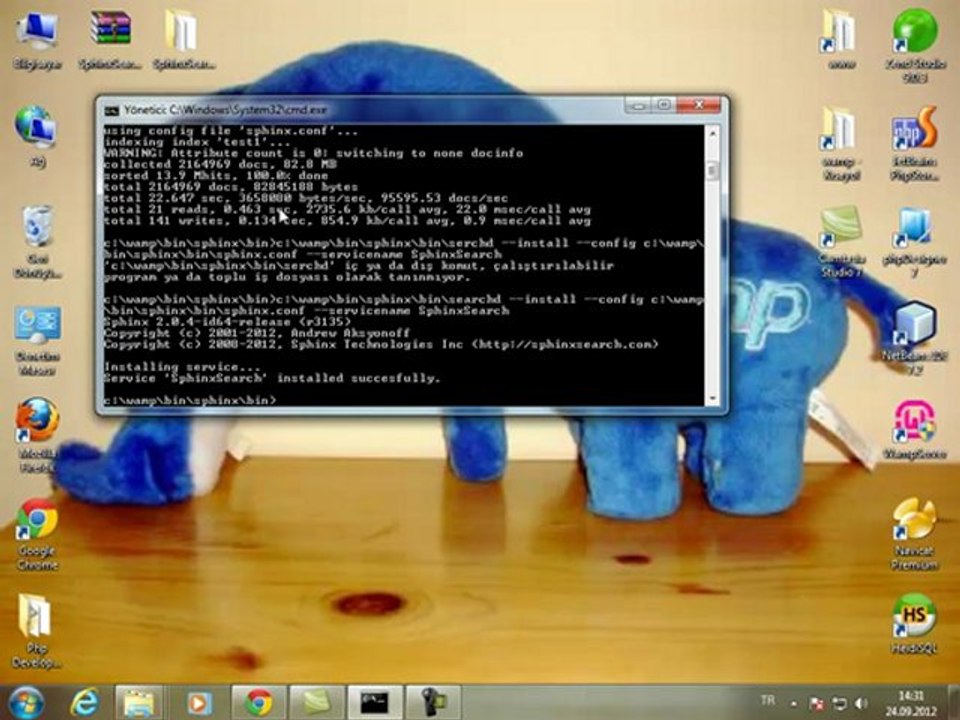The image size is (960, 720).
Task: Open the Bilgisayar desktop icon
Action: pos(37,40)
